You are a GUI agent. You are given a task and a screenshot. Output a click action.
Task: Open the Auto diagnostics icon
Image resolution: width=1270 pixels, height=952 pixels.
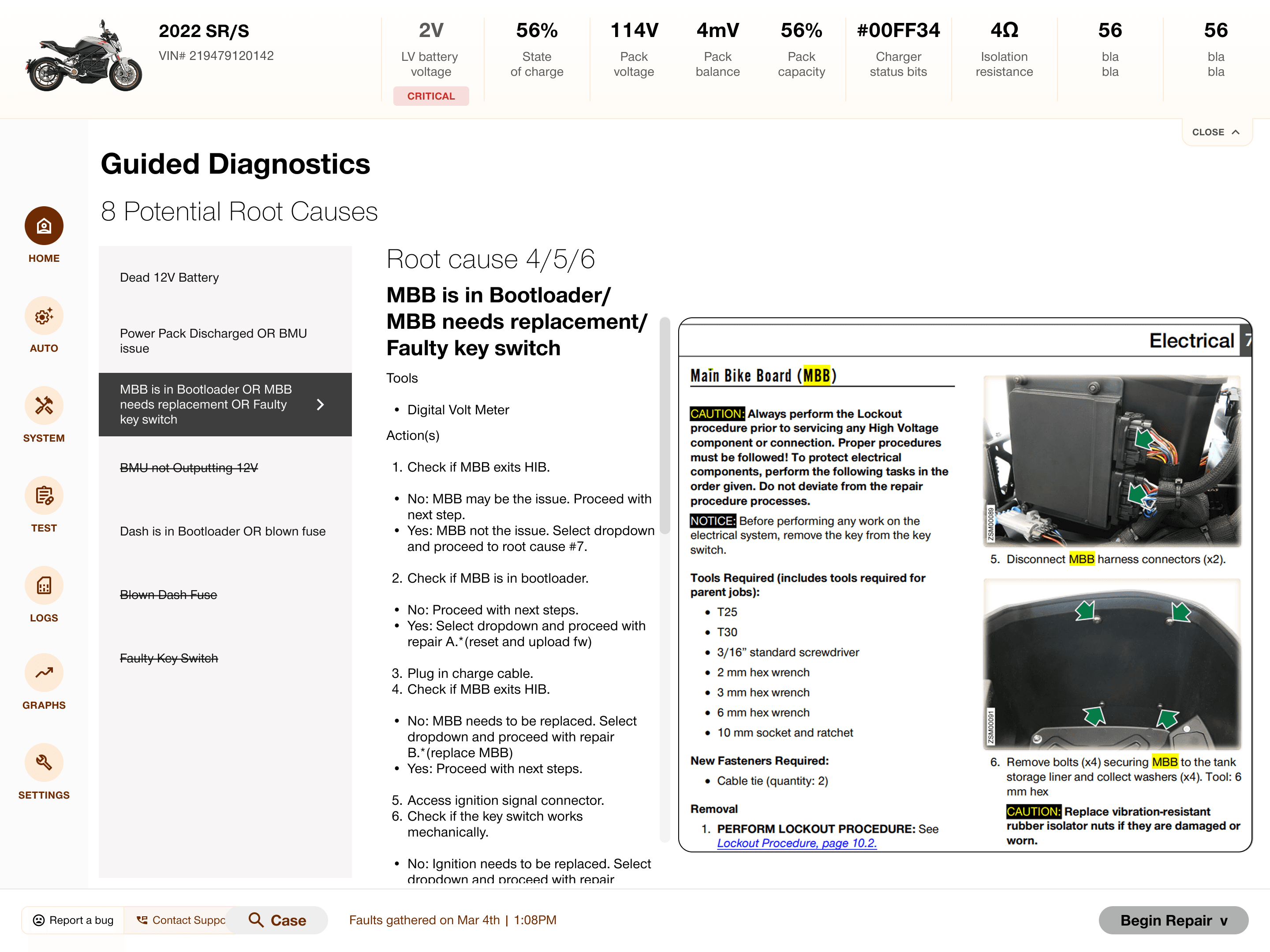(x=44, y=316)
